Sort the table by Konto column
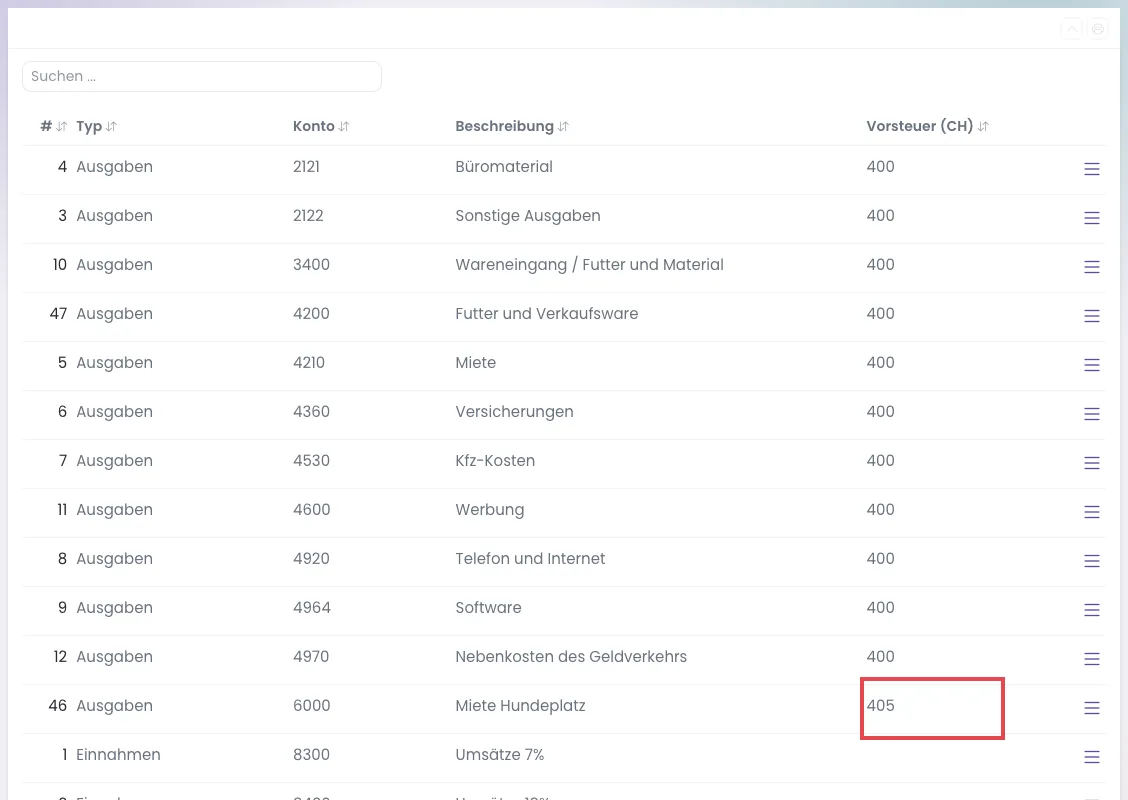The image size is (1128, 800). 321,126
